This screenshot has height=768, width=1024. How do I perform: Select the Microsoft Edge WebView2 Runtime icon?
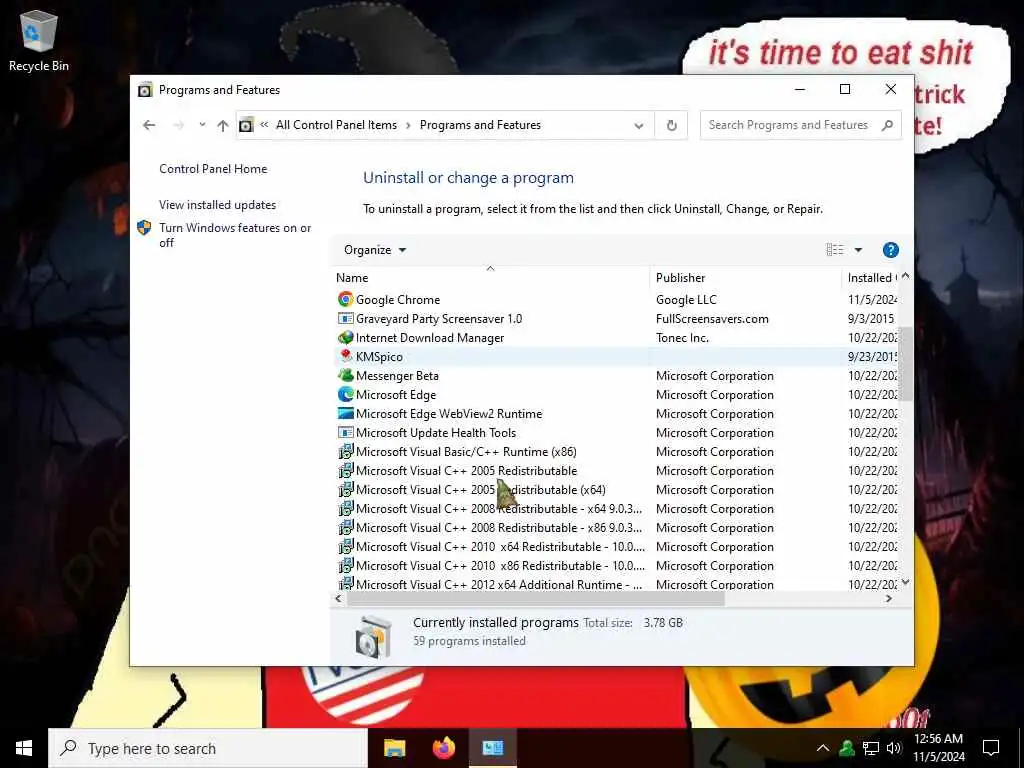(x=345, y=413)
